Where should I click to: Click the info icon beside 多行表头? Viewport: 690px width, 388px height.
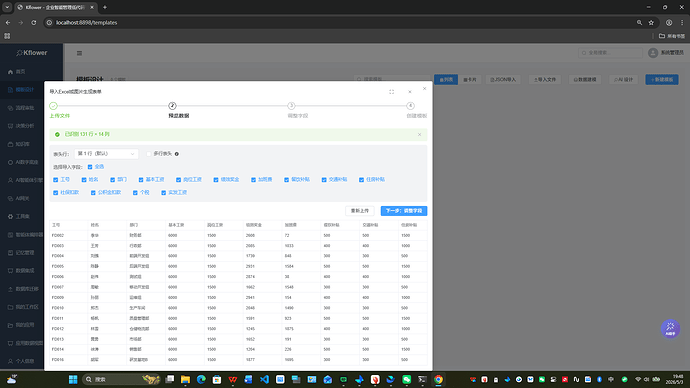(177, 154)
